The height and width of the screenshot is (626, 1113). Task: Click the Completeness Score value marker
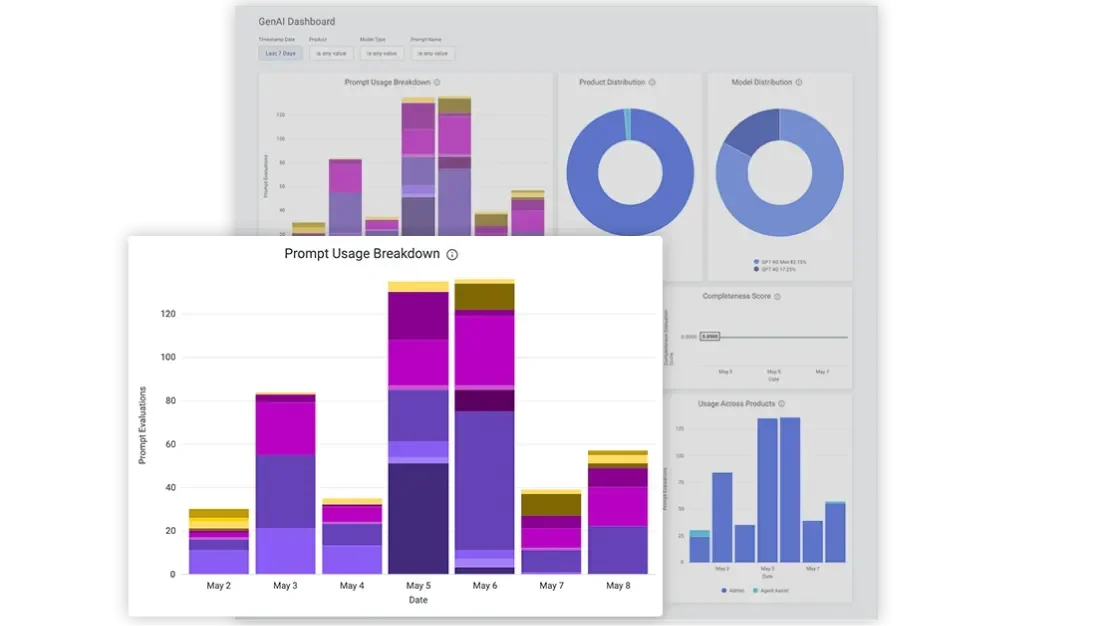coord(710,337)
